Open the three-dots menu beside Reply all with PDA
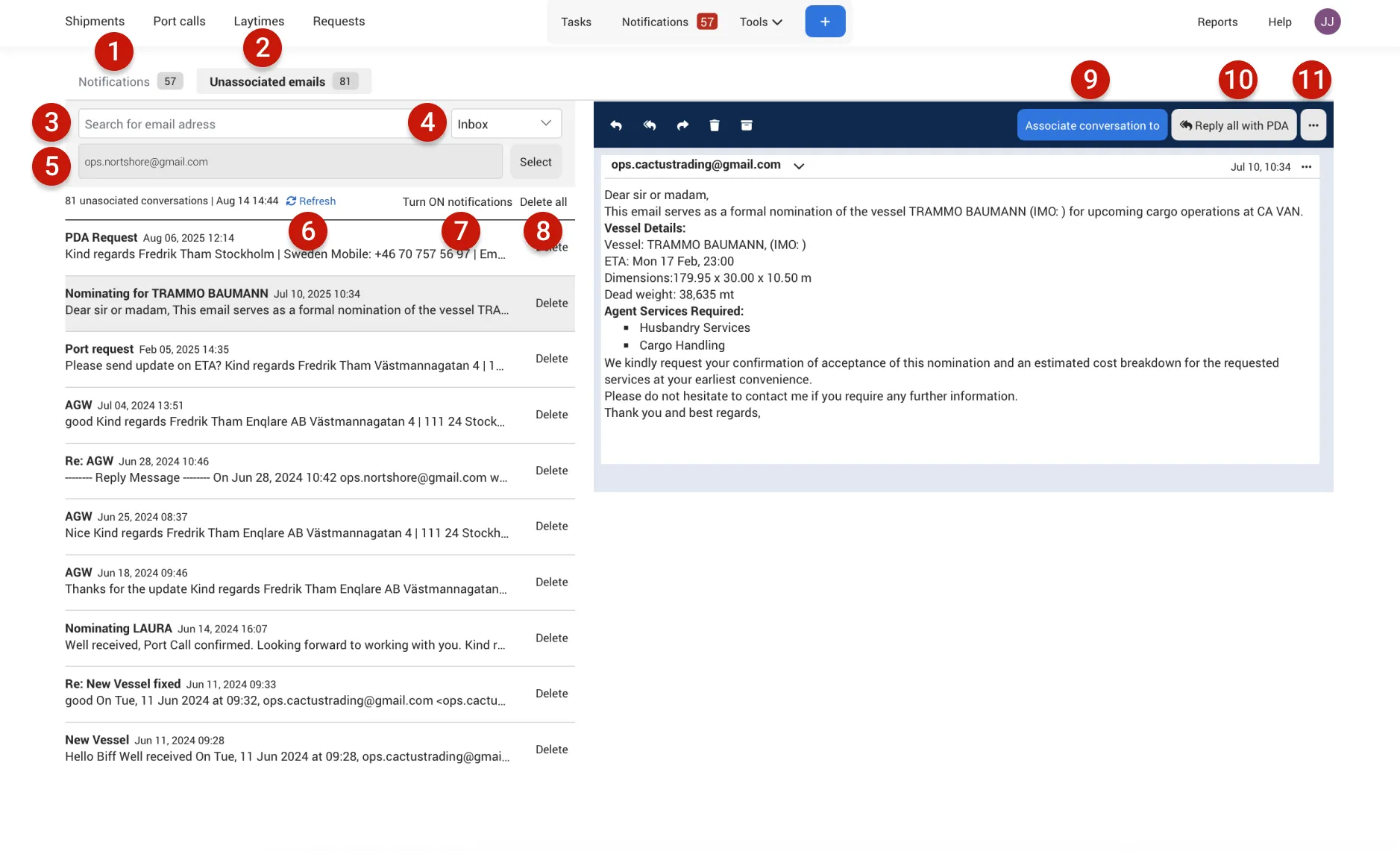Screen dimensions: 1400x851 (1313, 125)
